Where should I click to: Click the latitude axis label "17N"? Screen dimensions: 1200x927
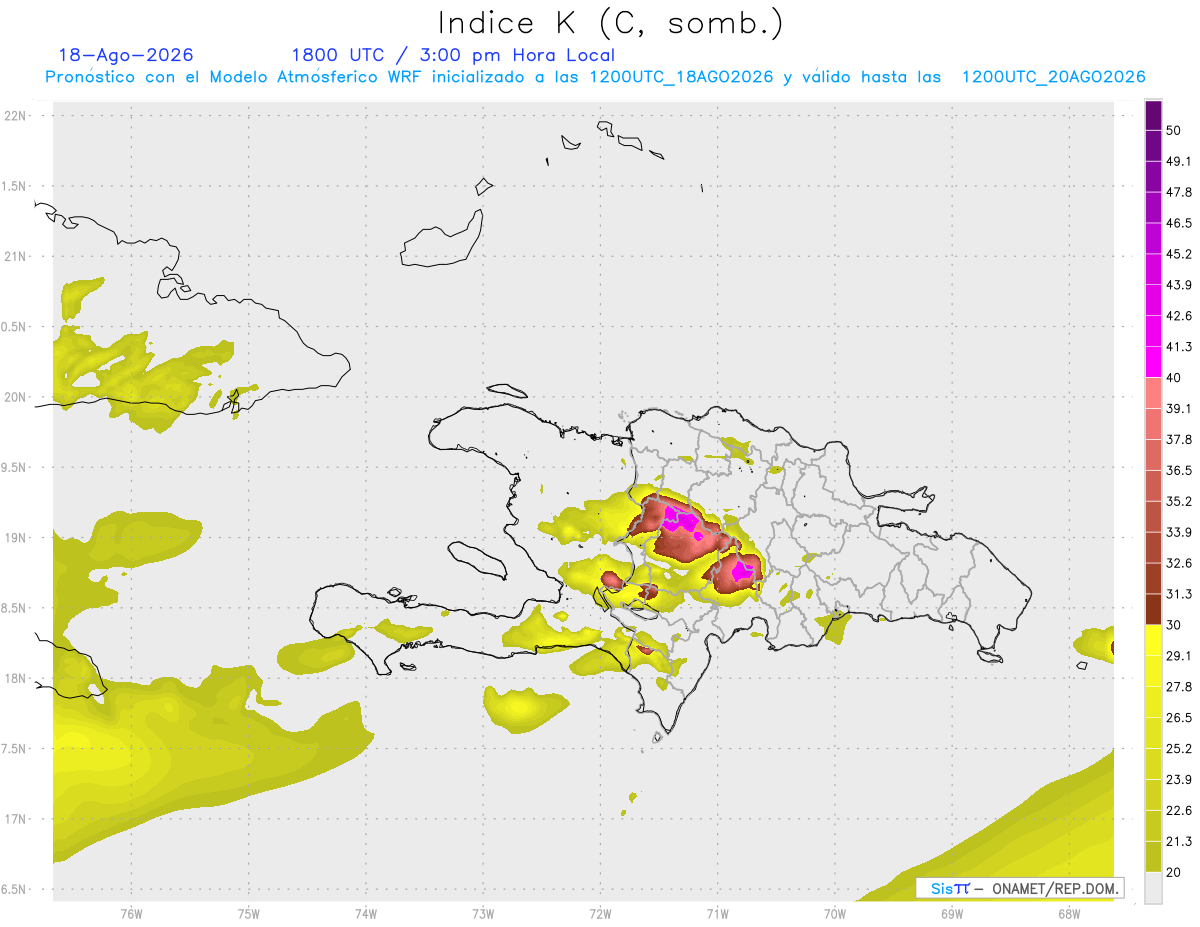pos(15,819)
